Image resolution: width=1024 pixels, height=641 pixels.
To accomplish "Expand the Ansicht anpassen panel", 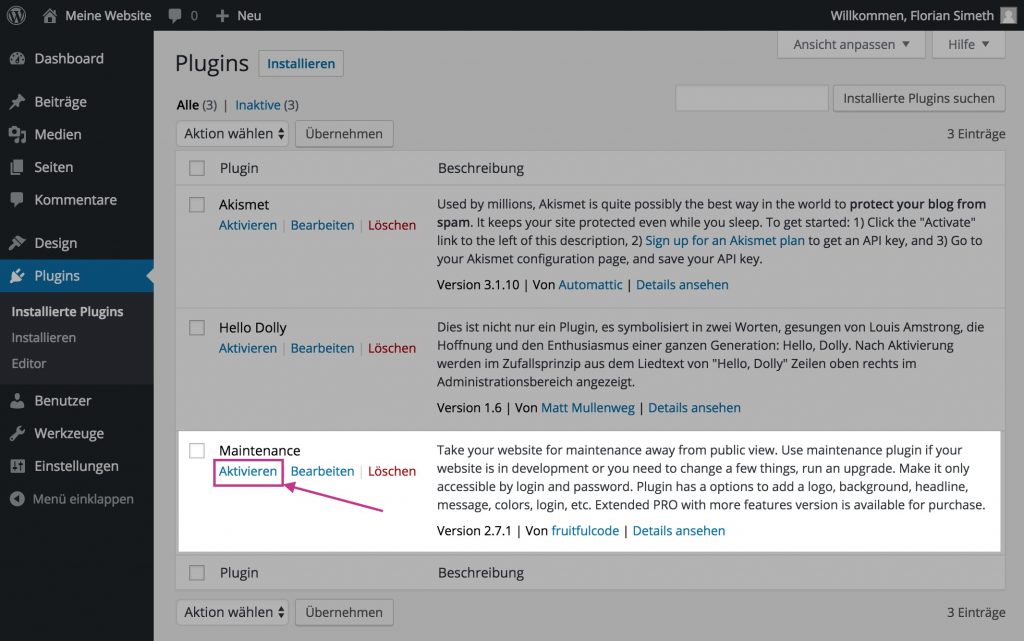I will (850, 44).
